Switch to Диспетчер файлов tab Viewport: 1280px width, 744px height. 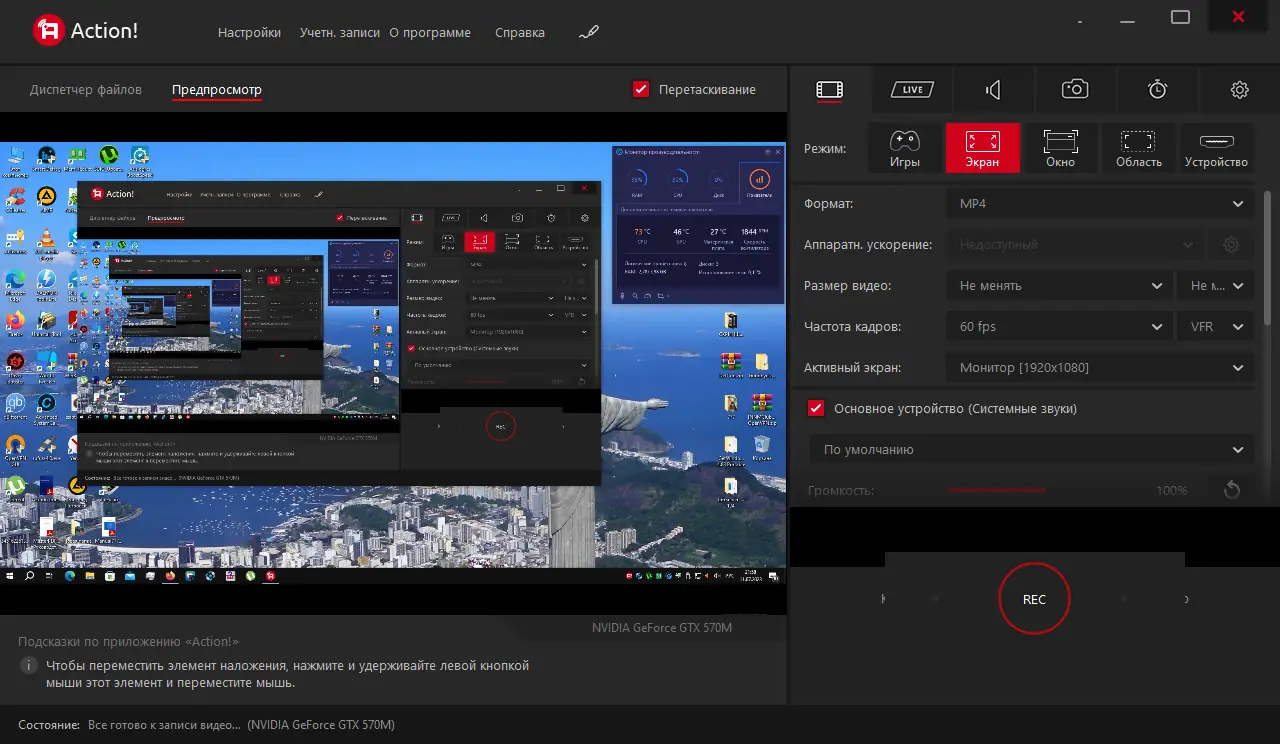click(x=86, y=89)
